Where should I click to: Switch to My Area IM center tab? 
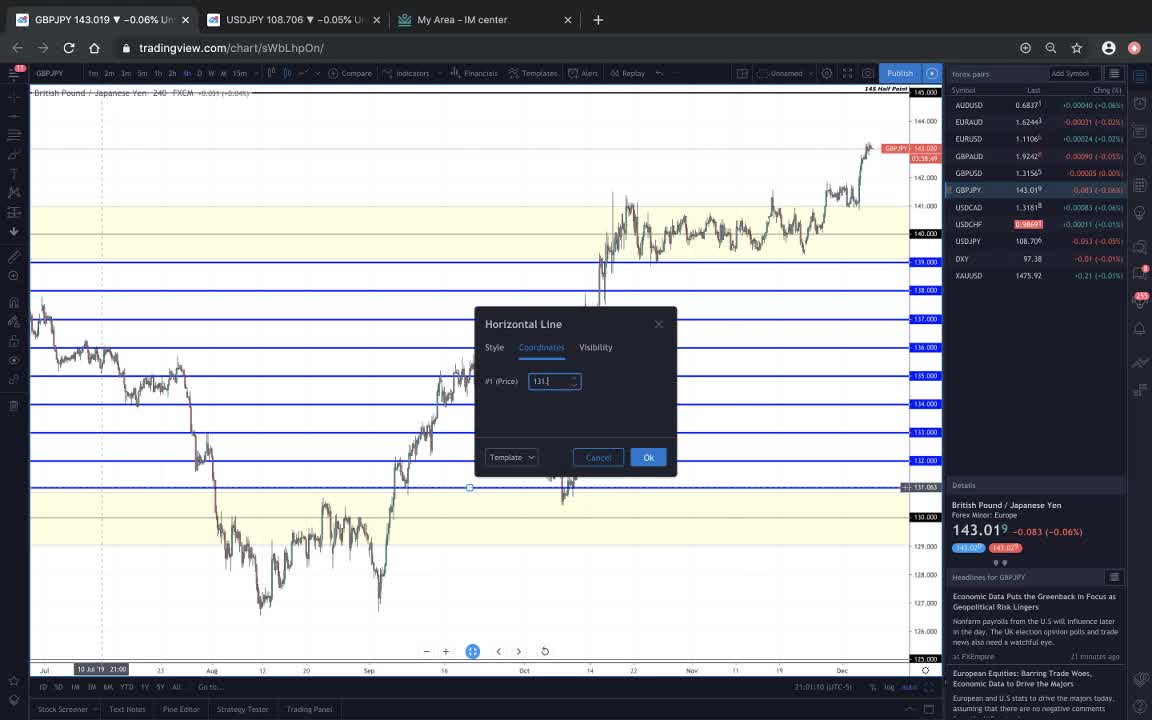coord(484,20)
